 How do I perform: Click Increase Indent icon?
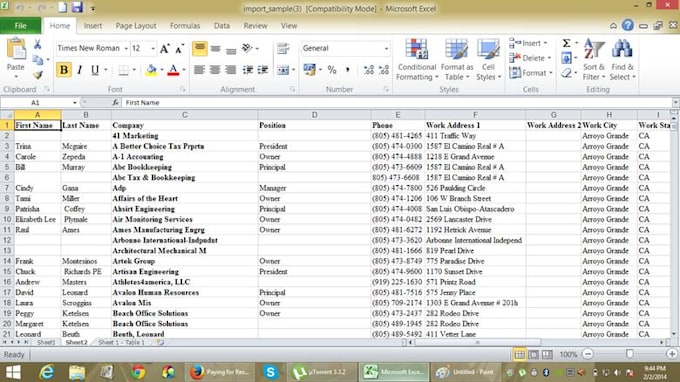pos(263,70)
